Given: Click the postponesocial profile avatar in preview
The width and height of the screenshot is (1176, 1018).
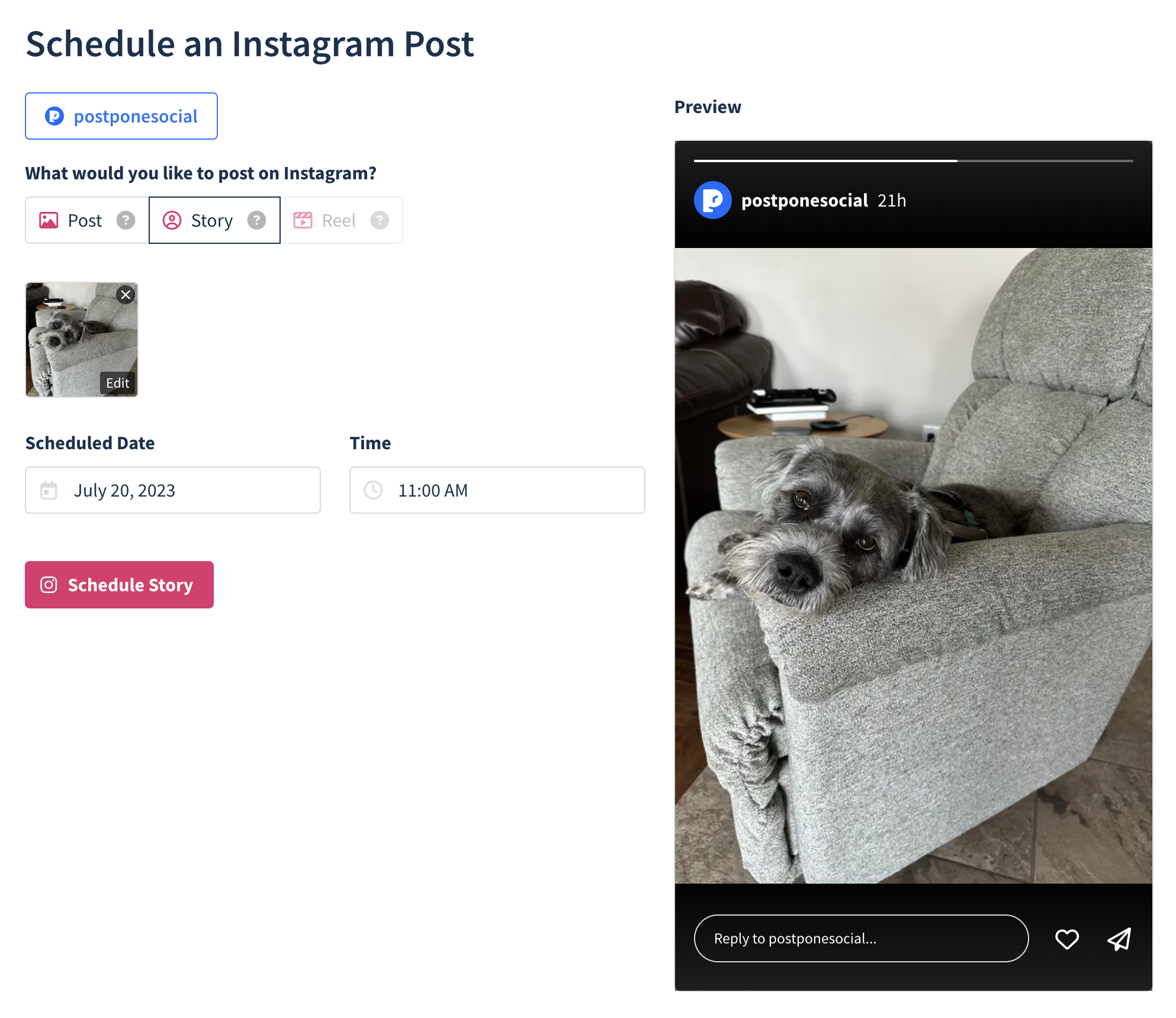Looking at the screenshot, I should (x=713, y=200).
